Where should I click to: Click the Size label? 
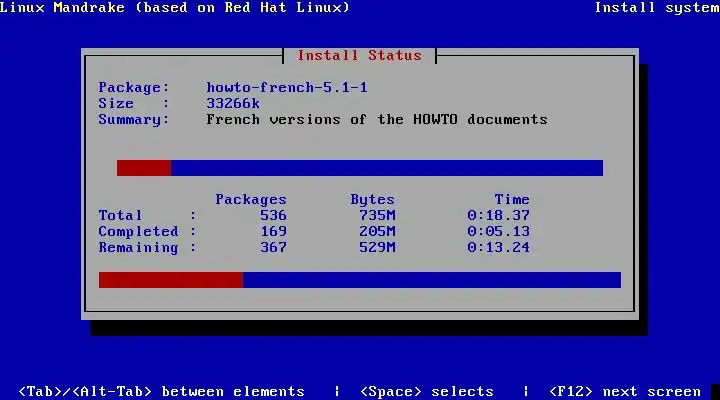pyautogui.click(x=134, y=103)
